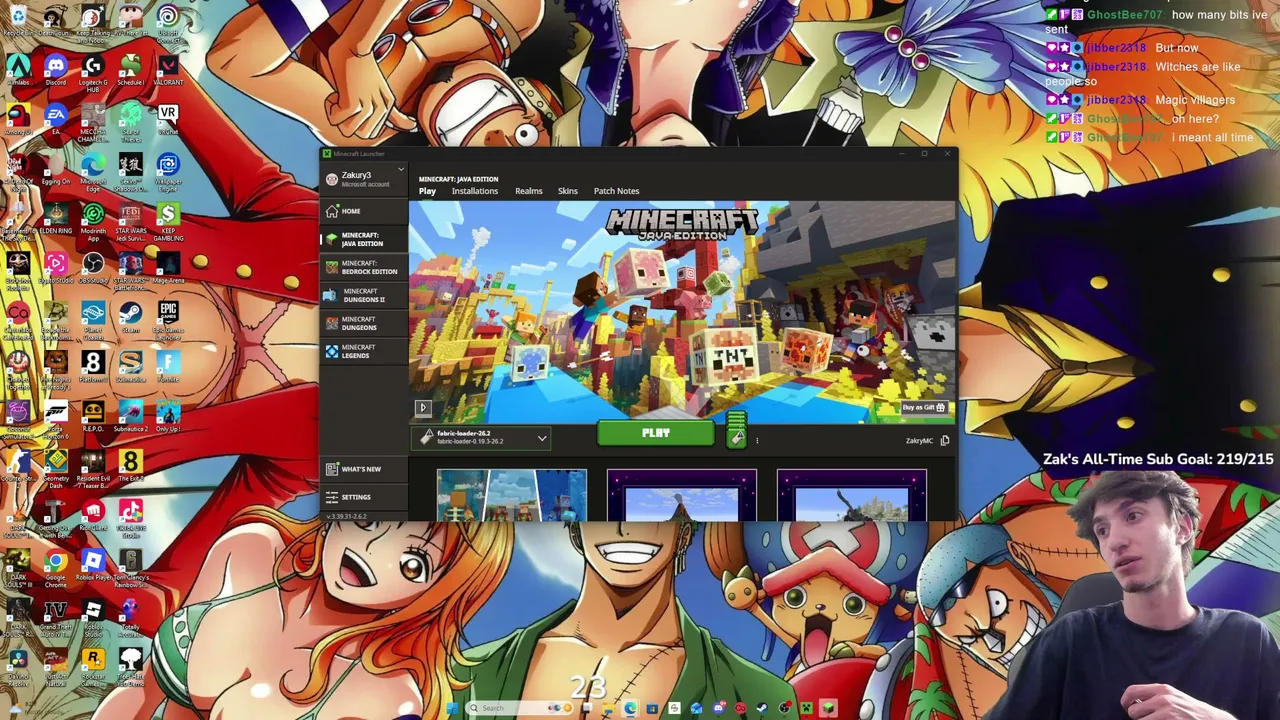The width and height of the screenshot is (1280, 720).
Task: Open Microsoft Edge from the taskbar
Action: (630, 709)
